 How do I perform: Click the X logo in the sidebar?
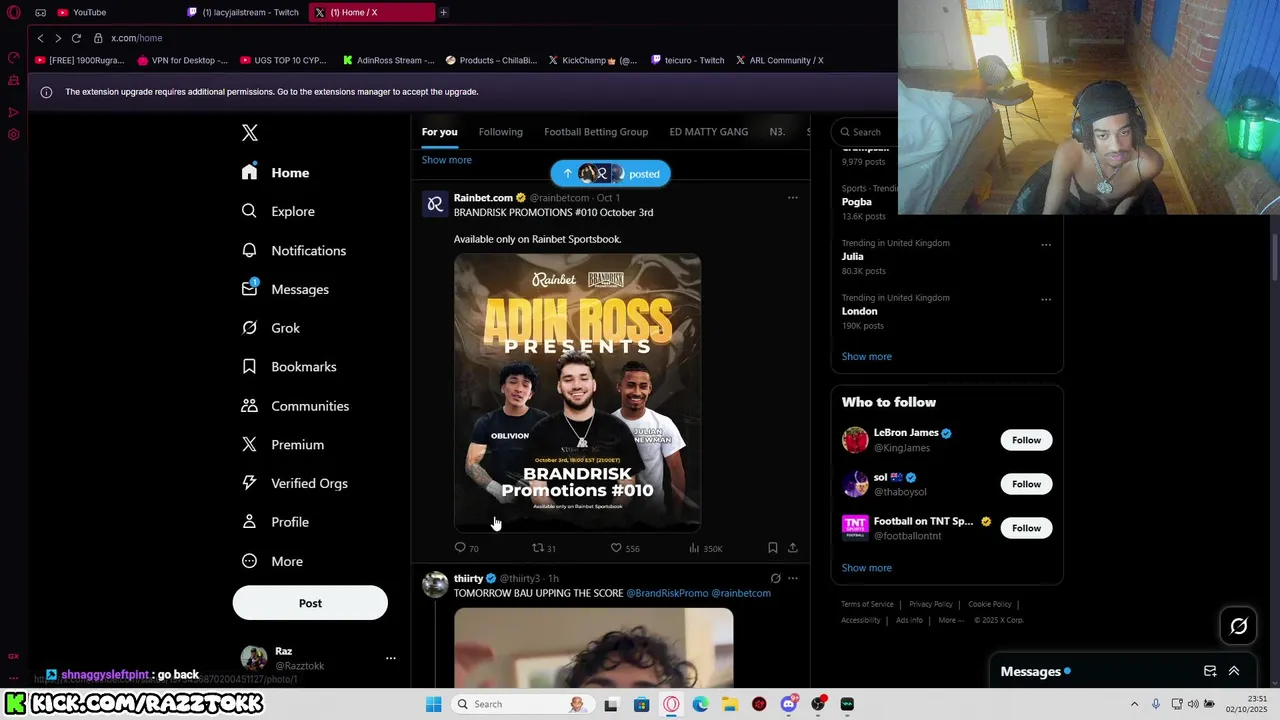[x=250, y=132]
